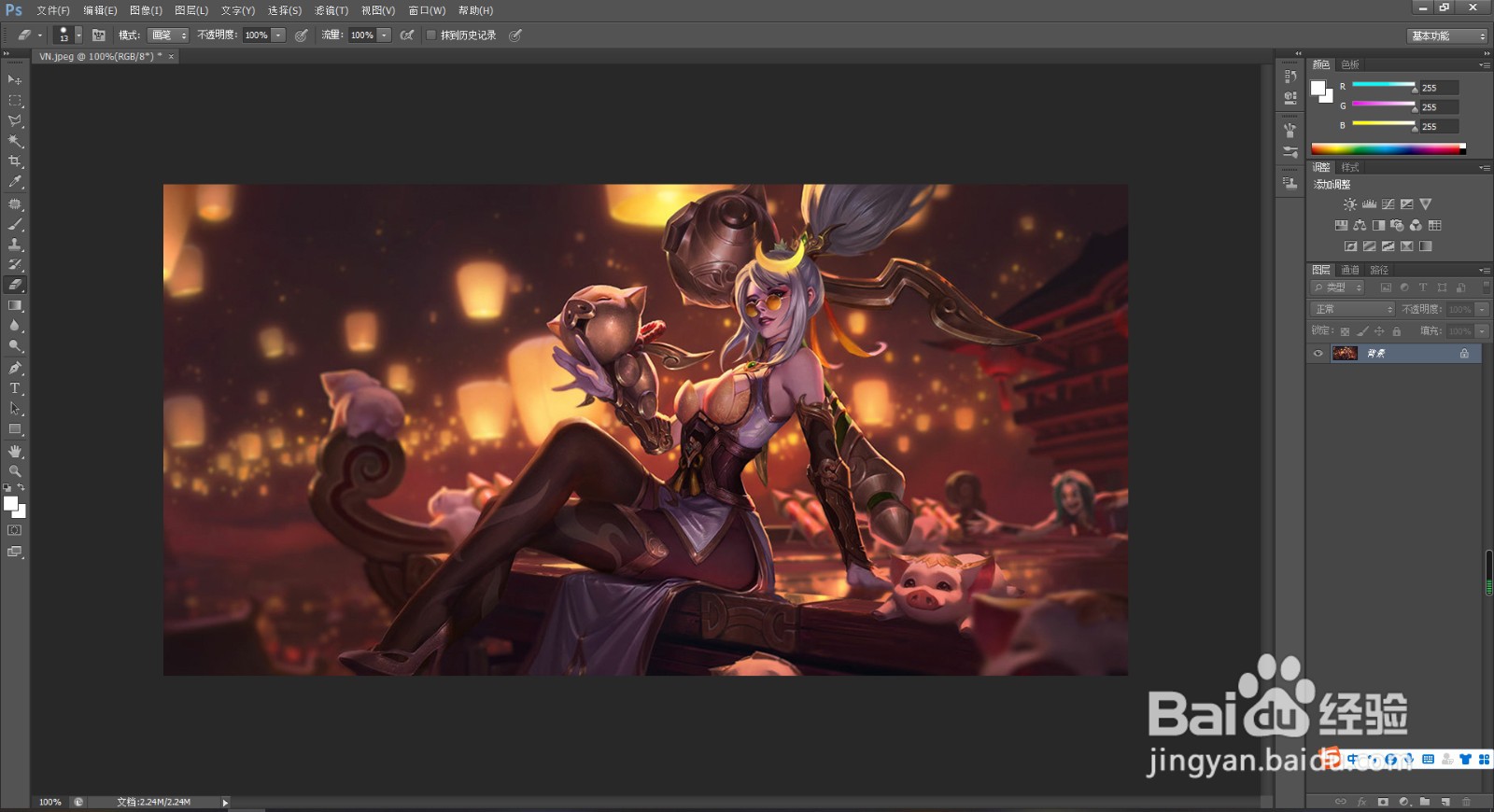Select the Eyedropper tool
The width and height of the screenshot is (1494, 812).
[15, 182]
